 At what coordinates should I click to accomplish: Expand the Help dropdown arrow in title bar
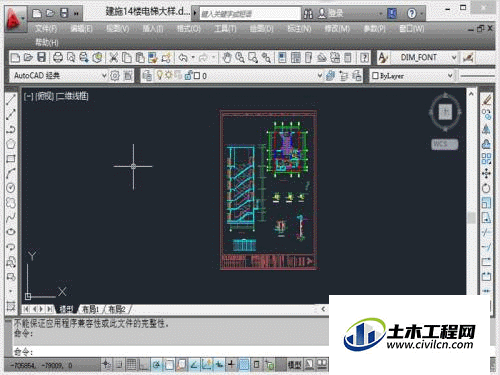click(422, 14)
